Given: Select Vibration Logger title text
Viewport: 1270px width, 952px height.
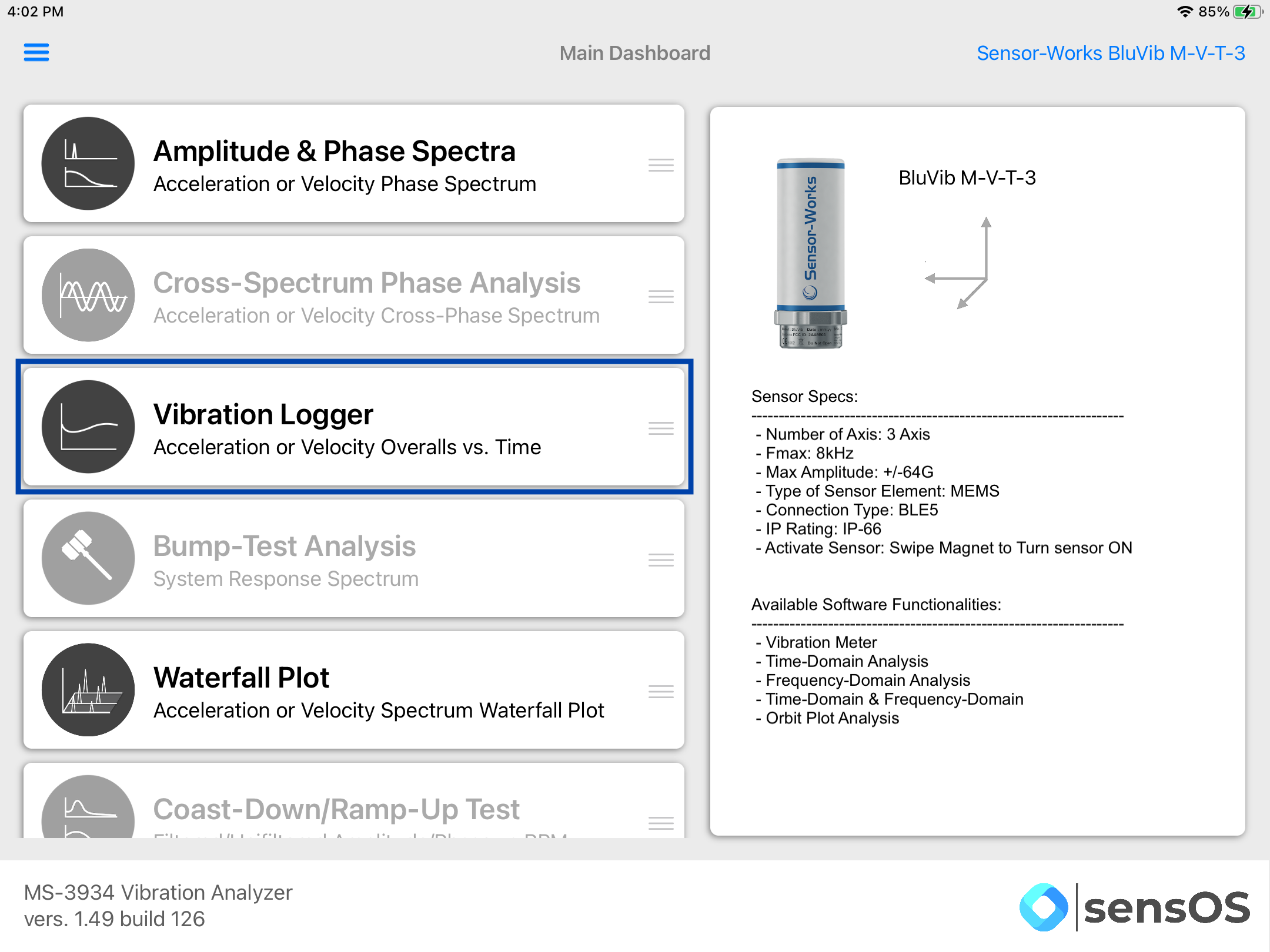Looking at the screenshot, I should click(x=263, y=414).
